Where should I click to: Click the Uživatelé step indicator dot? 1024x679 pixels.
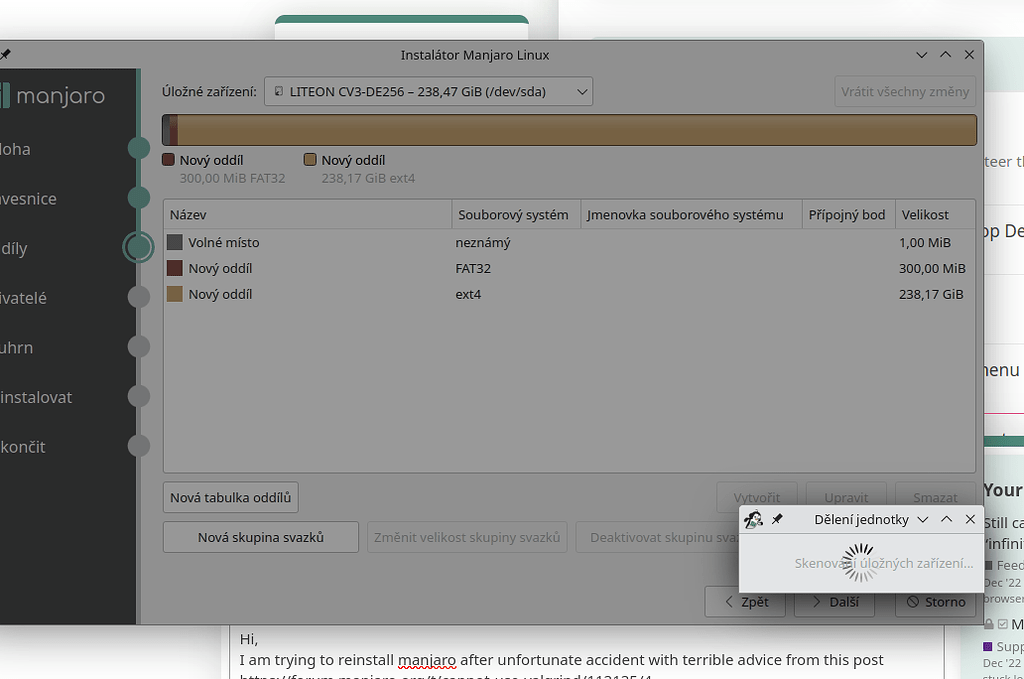(138, 297)
